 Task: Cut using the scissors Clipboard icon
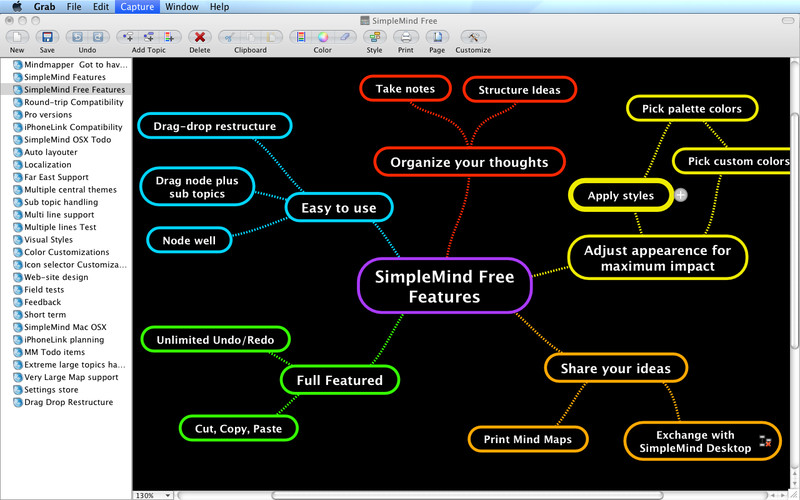click(230, 37)
